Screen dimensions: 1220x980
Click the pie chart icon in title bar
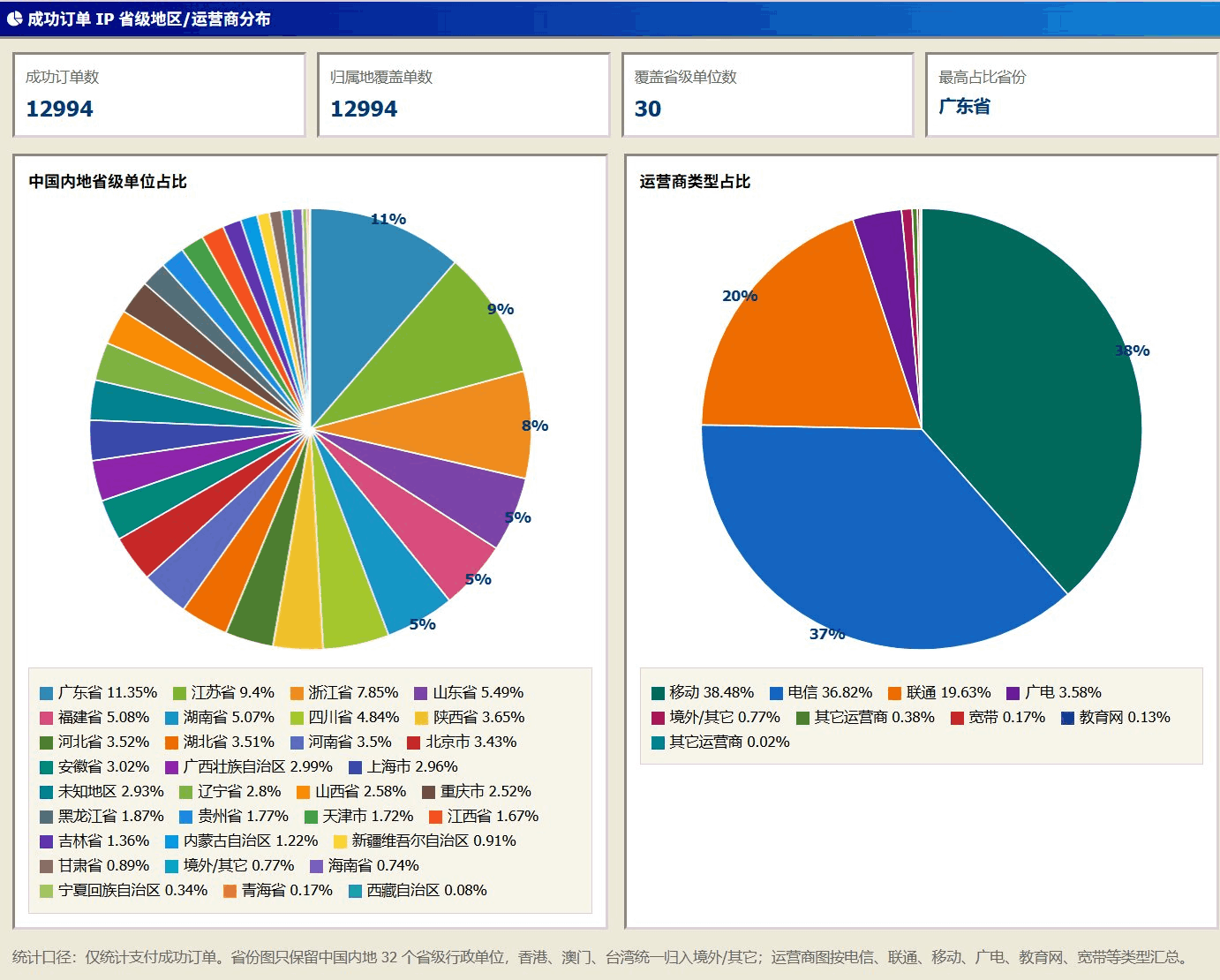pos(14,19)
